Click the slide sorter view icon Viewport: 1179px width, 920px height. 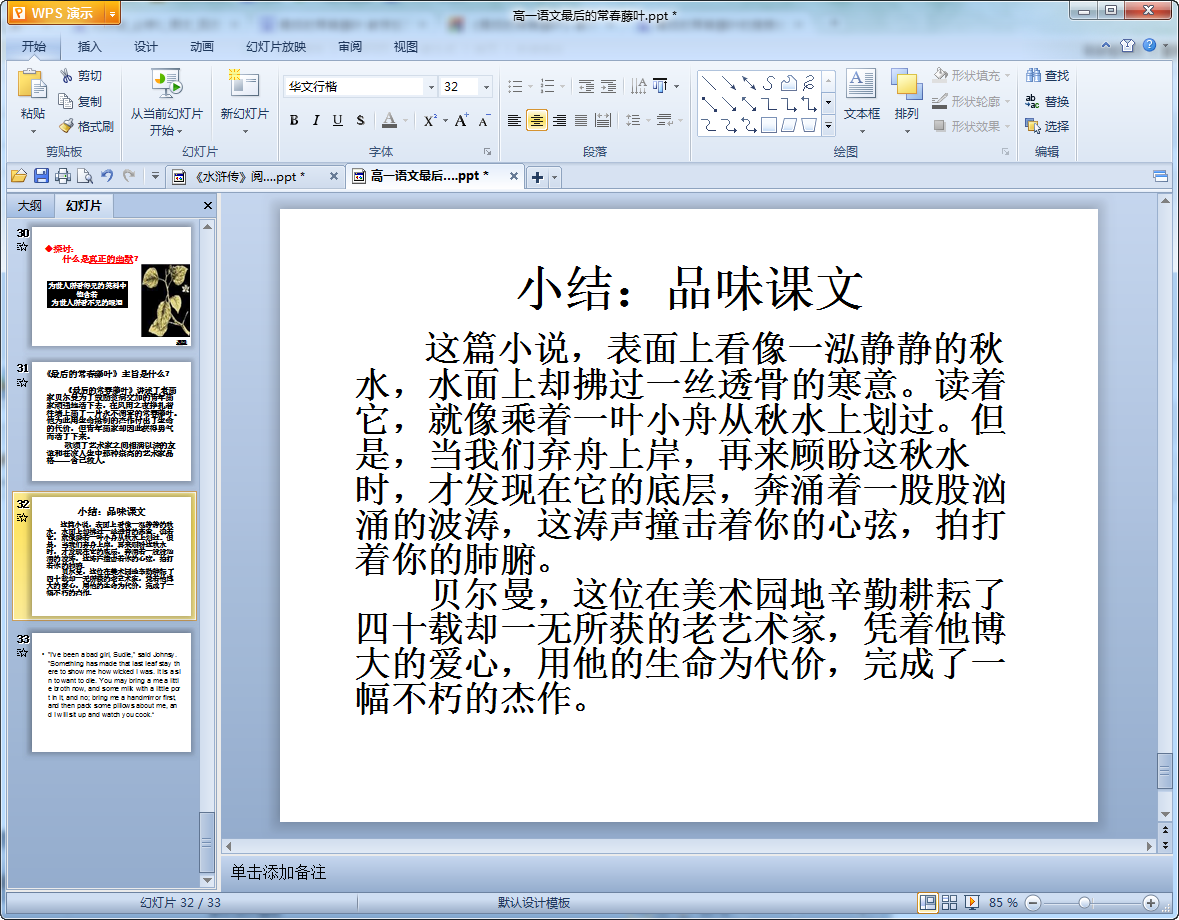tap(950, 903)
